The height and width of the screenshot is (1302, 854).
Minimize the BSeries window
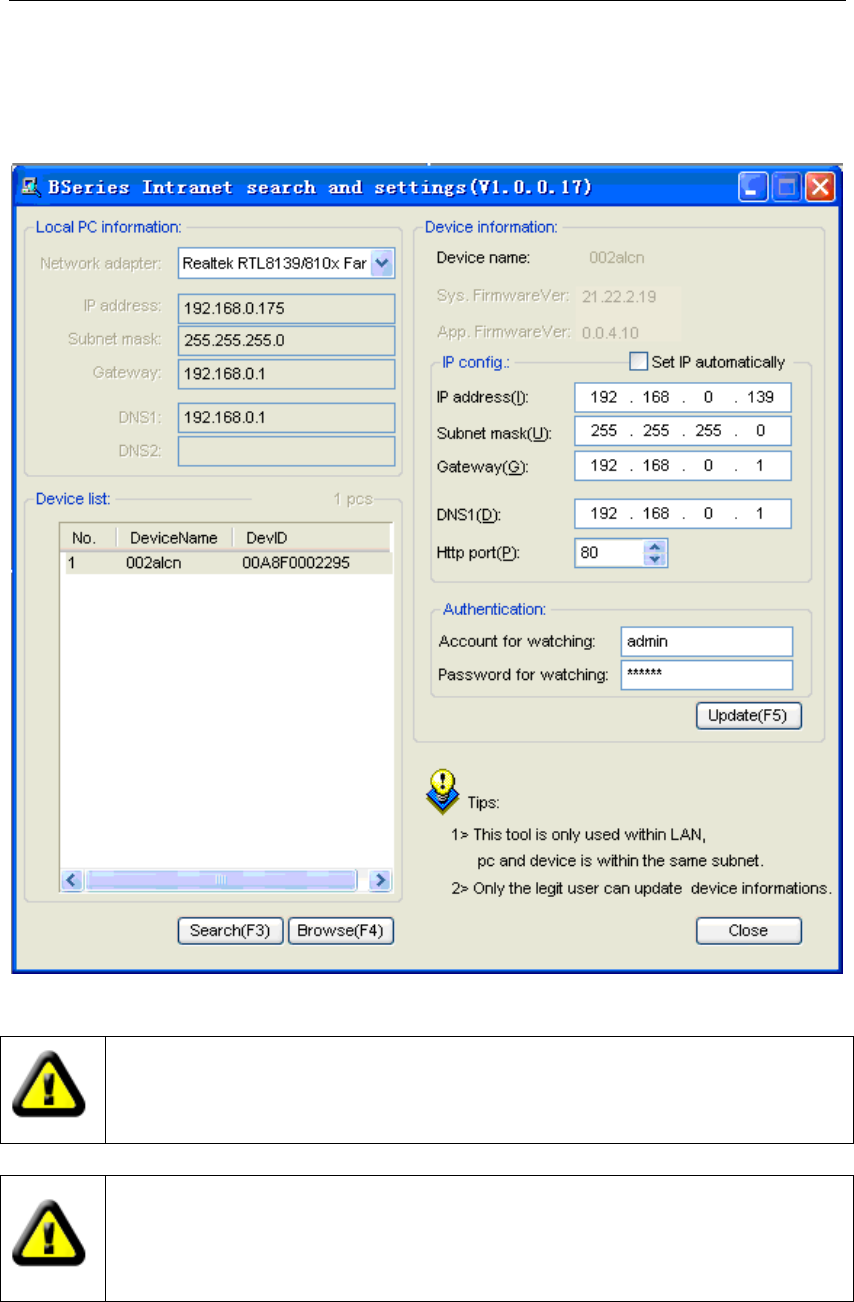(x=754, y=187)
